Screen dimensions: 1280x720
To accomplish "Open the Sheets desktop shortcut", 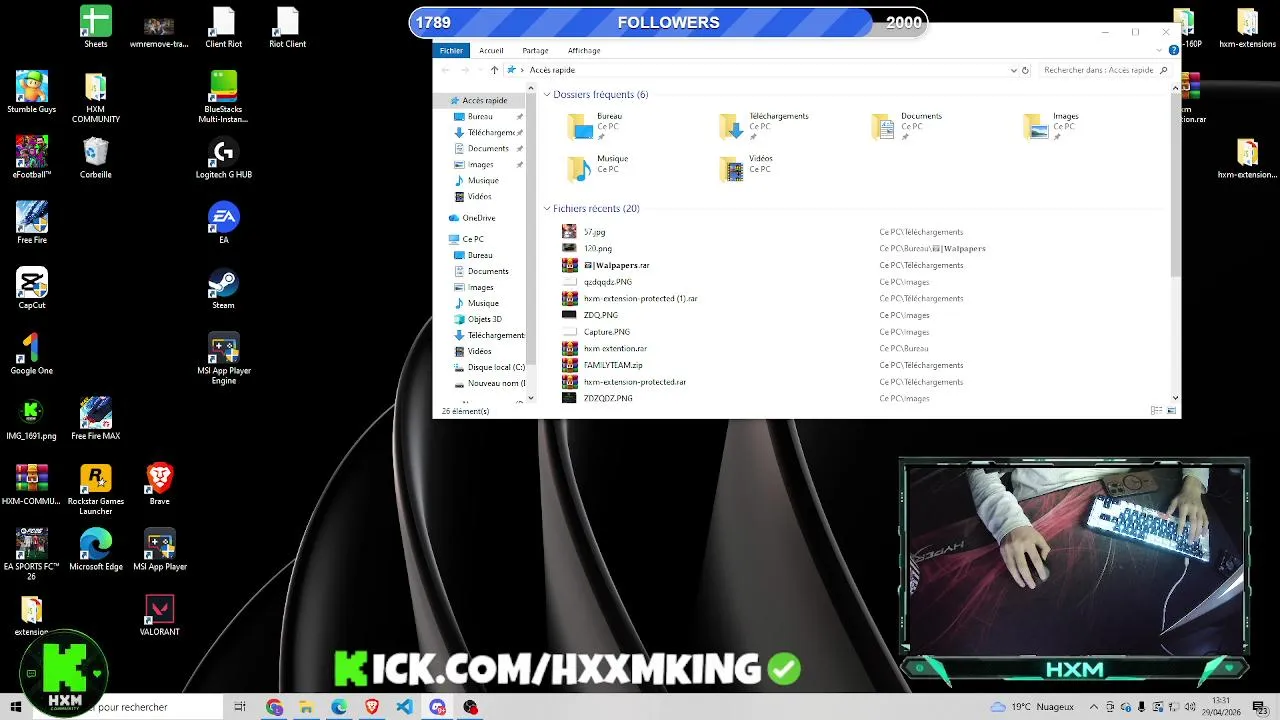I will 96,27.
